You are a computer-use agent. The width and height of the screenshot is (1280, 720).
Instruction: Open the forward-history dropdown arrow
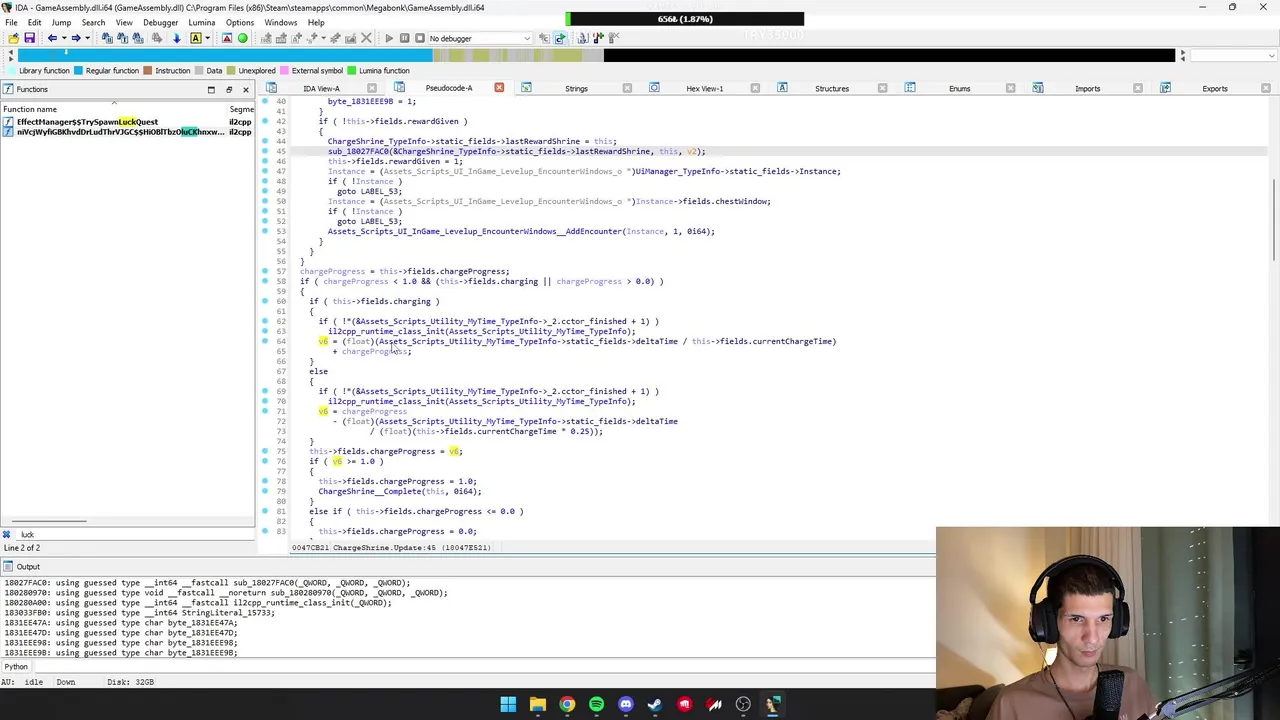(86, 38)
